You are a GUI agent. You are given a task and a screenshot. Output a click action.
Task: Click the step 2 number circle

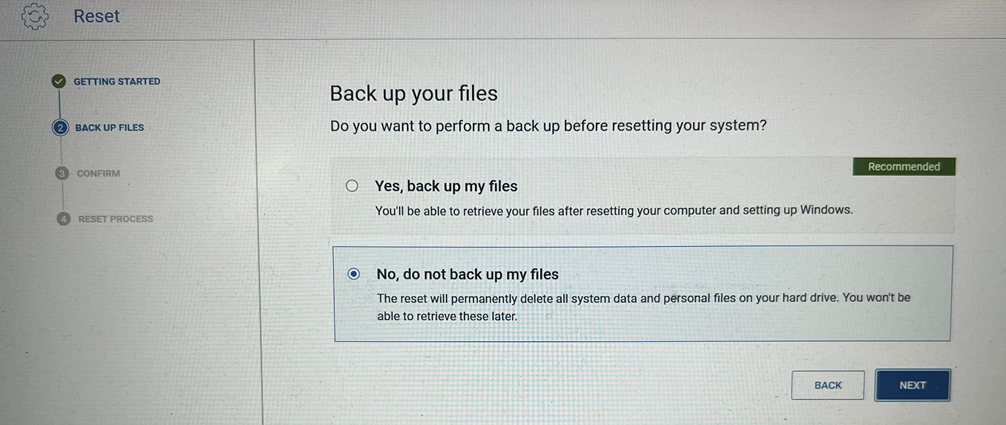60,128
